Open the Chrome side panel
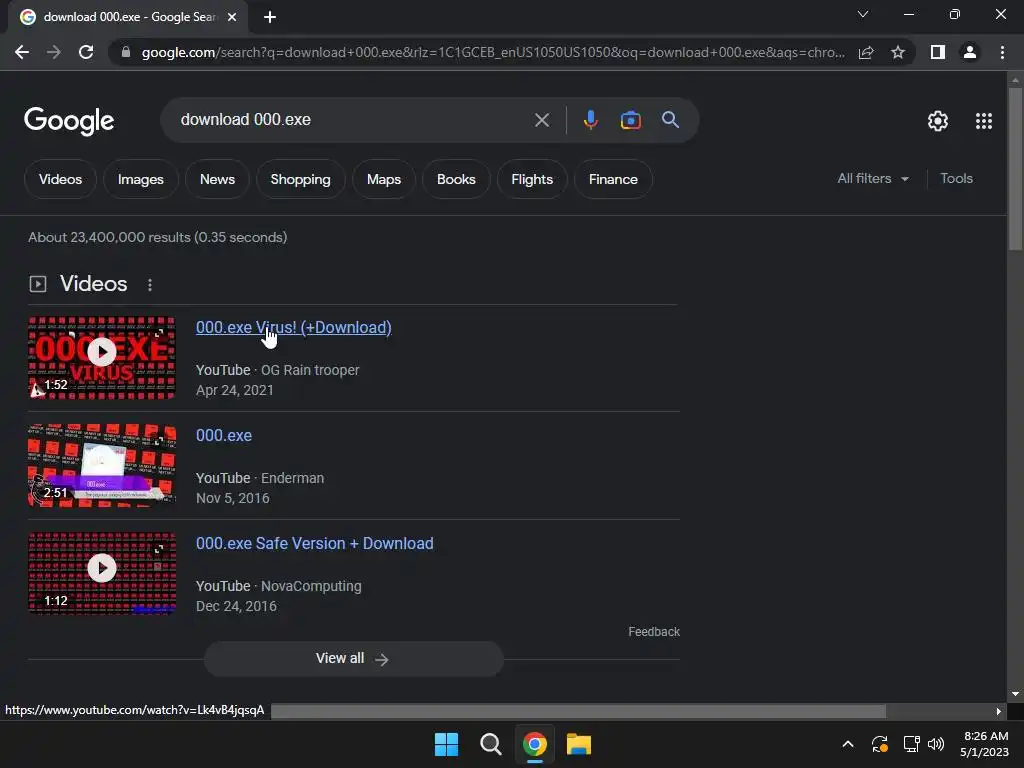 click(x=938, y=52)
